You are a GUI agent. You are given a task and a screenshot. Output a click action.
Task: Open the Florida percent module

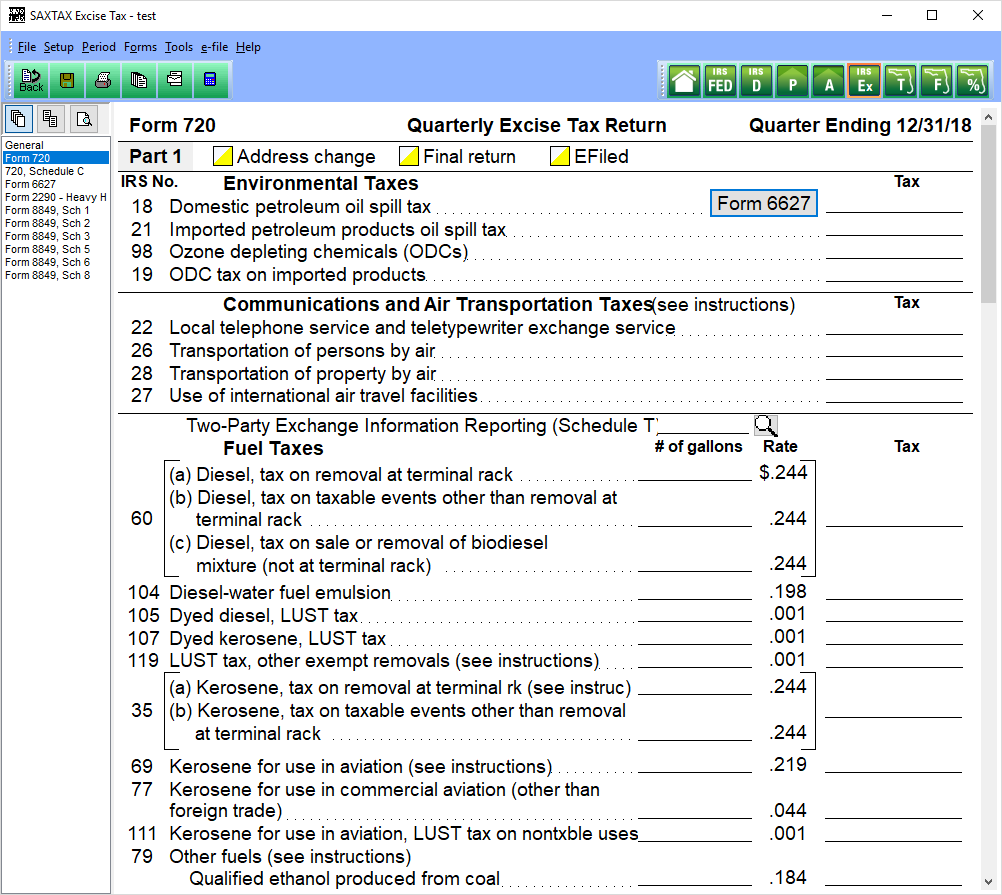[x=973, y=81]
